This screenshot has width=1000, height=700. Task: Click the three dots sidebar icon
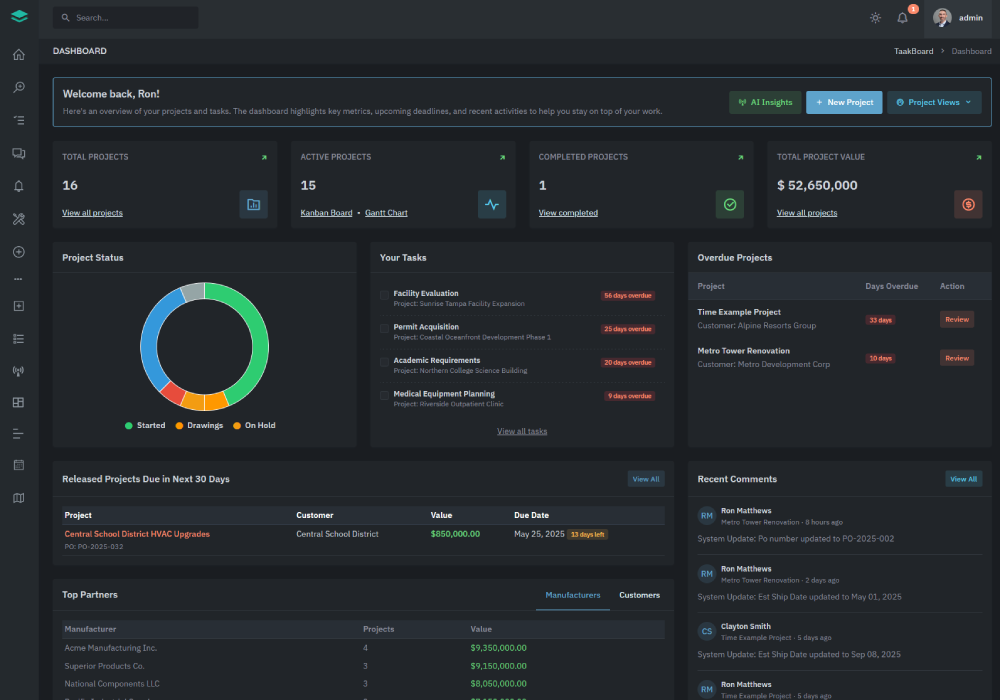tap(18, 279)
